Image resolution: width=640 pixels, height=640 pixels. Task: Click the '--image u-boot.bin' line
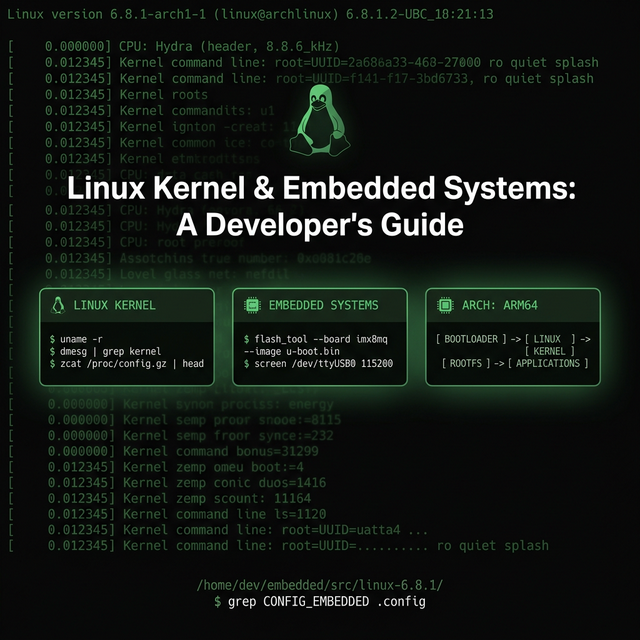(x=291, y=351)
